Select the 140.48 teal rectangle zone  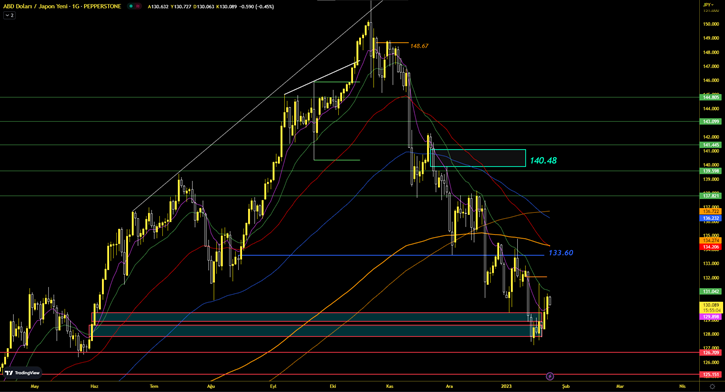[478, 158]
